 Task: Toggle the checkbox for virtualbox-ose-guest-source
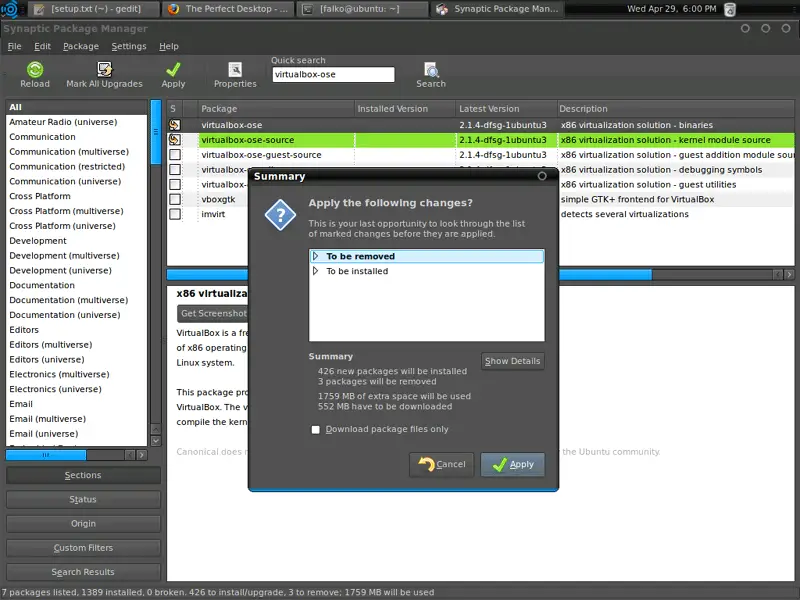175,155
